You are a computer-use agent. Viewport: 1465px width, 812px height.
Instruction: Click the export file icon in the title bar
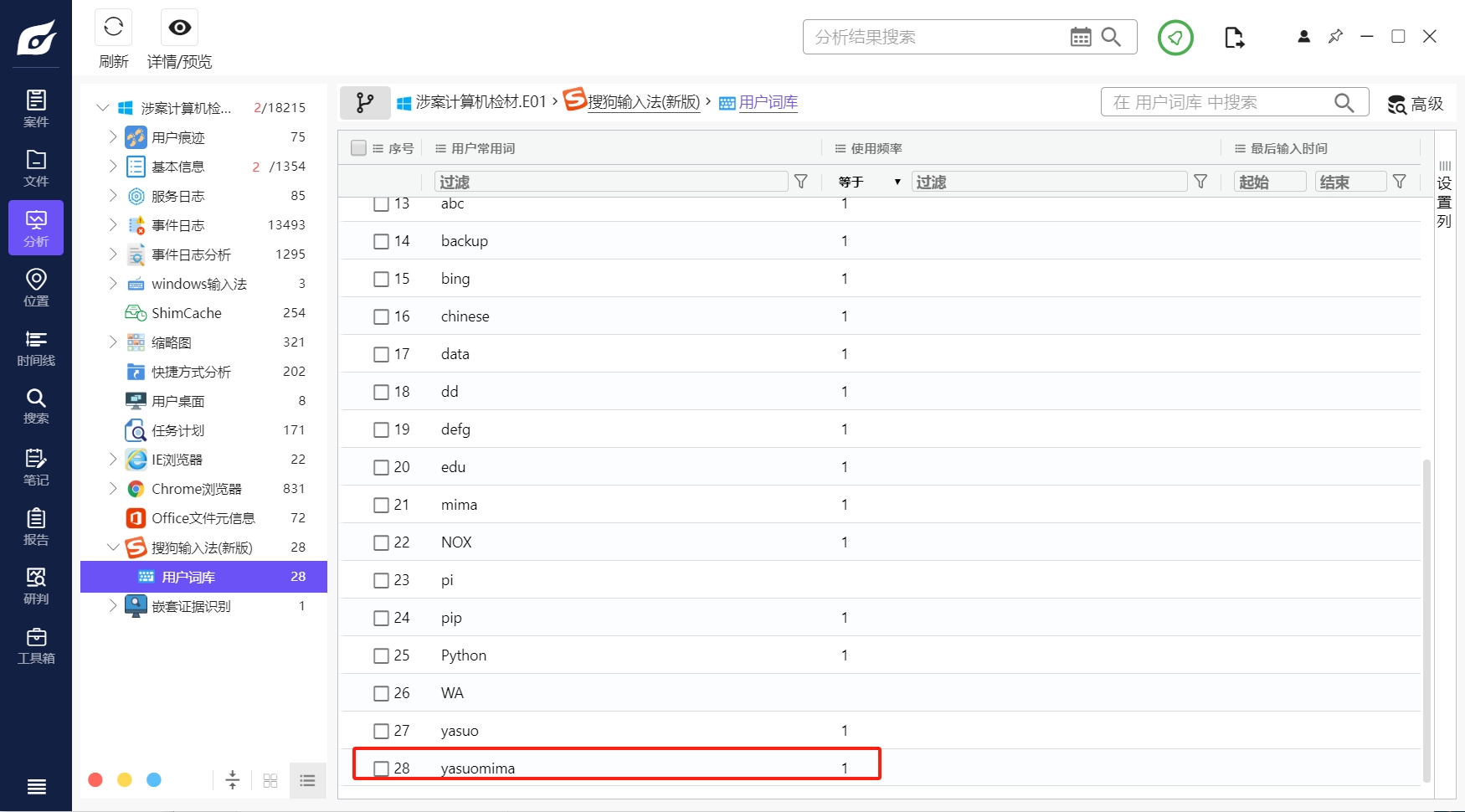coord(1234,38)
